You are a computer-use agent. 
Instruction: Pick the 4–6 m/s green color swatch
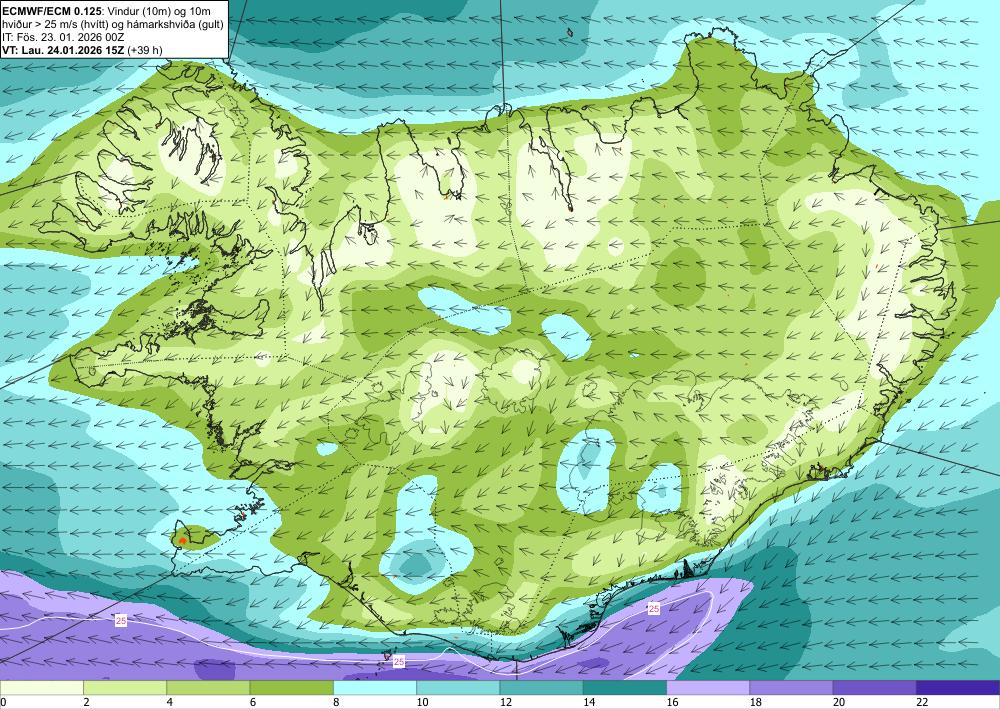pyautogui.click(x=208, y=687)
